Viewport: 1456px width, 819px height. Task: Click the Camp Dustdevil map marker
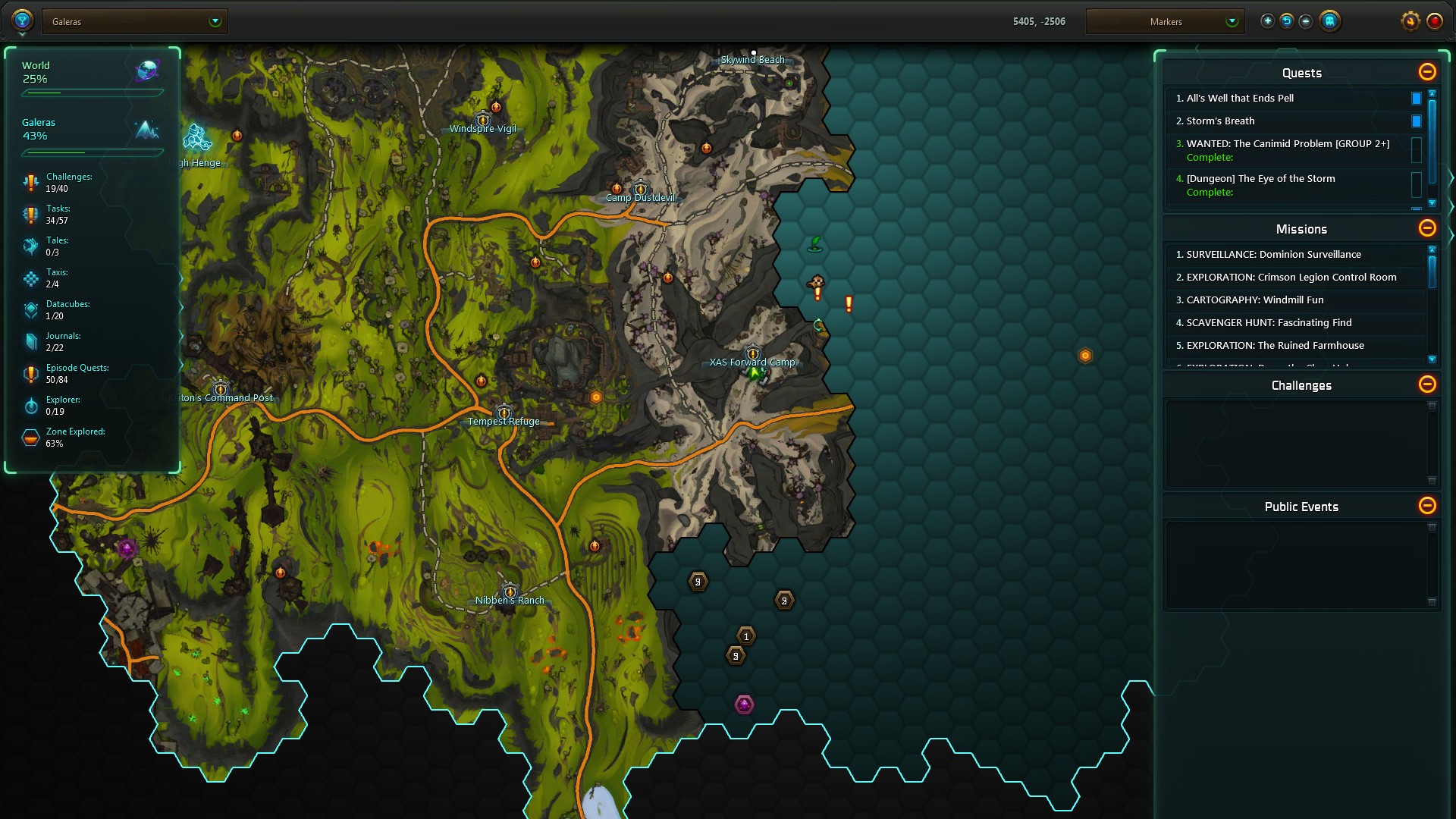pyautogui.click(x=641, y=189)
